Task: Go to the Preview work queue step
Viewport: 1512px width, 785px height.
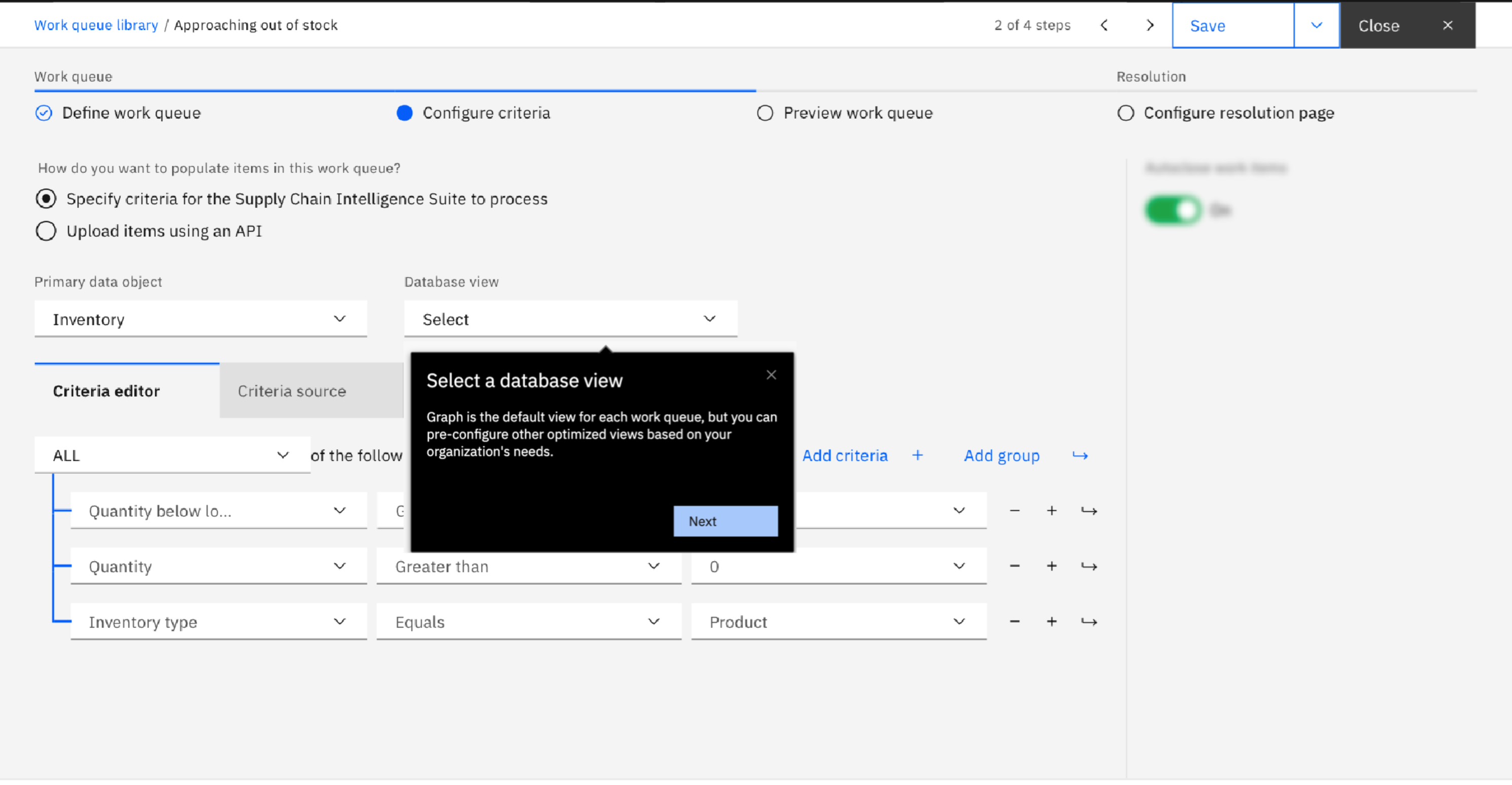Action: point(857,113)
